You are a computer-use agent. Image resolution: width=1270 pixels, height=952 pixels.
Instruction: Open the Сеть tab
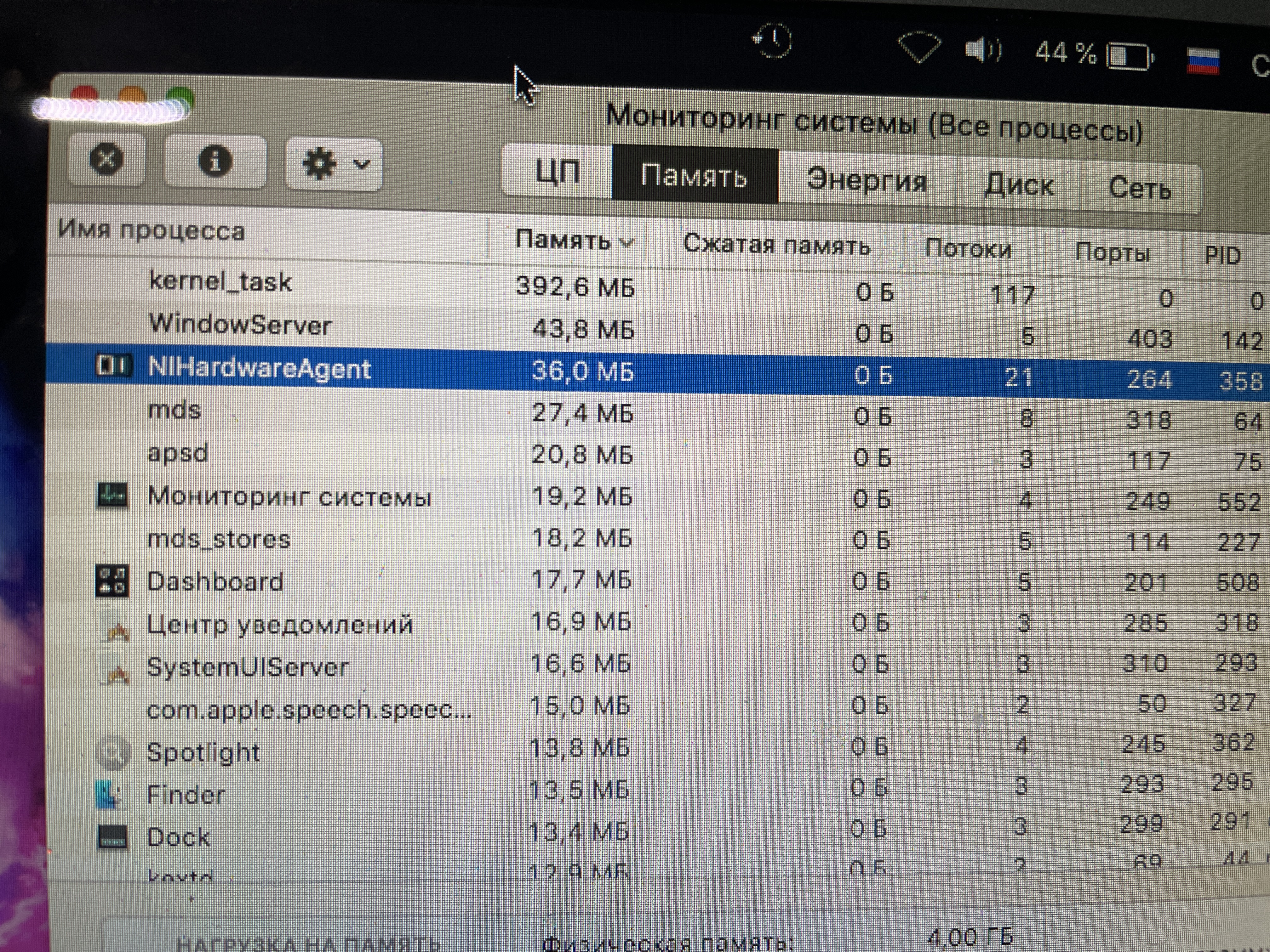1140,188
